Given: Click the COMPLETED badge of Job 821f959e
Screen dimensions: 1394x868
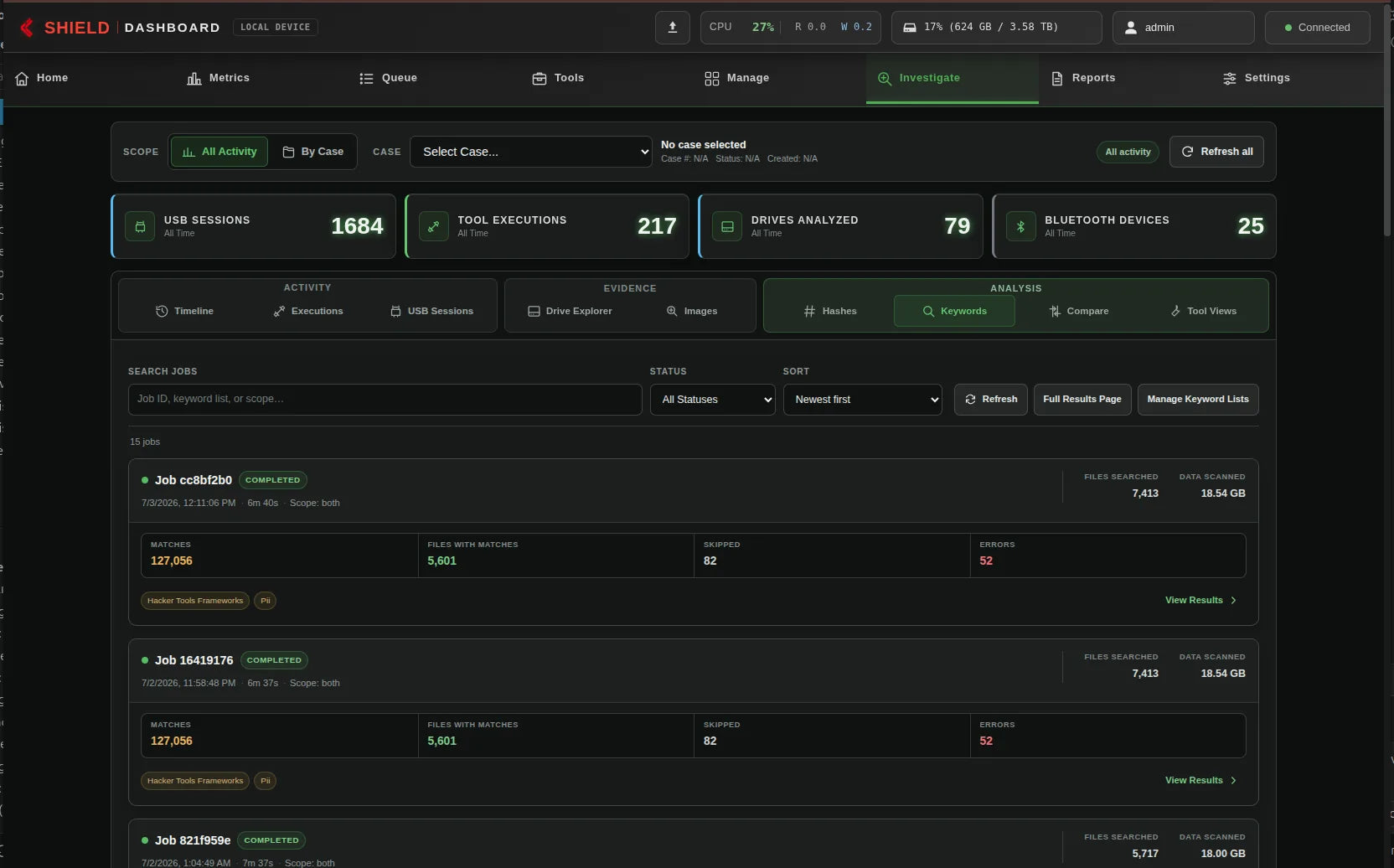Looking at the screenshot, I should coord(271,840).
